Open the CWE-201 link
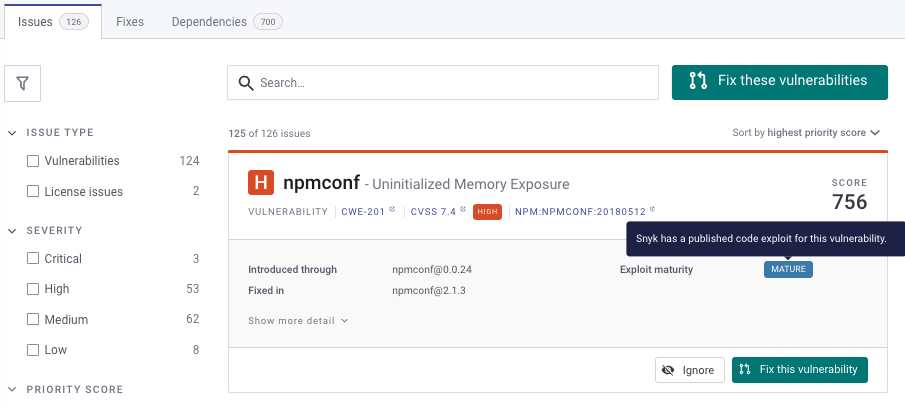Viewport: 905px width, 407px height. click(x=363, y=212)
